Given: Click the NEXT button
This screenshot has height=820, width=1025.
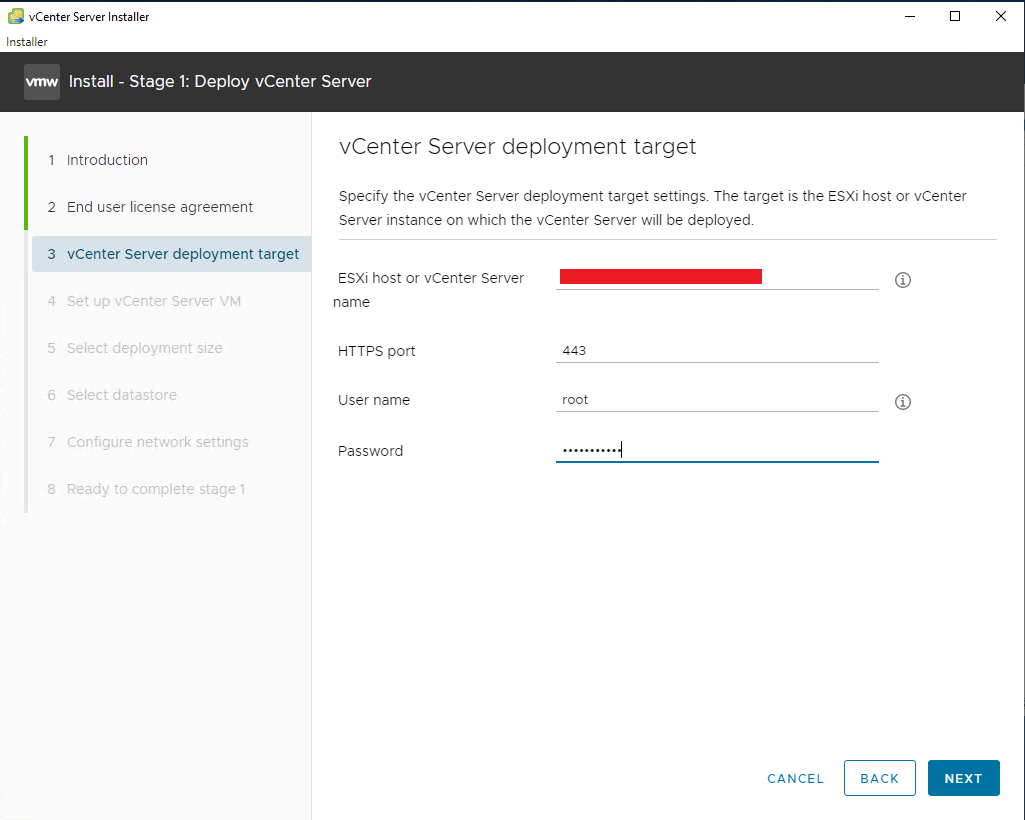Looking at the screenshot, I should tap(964, 778).
